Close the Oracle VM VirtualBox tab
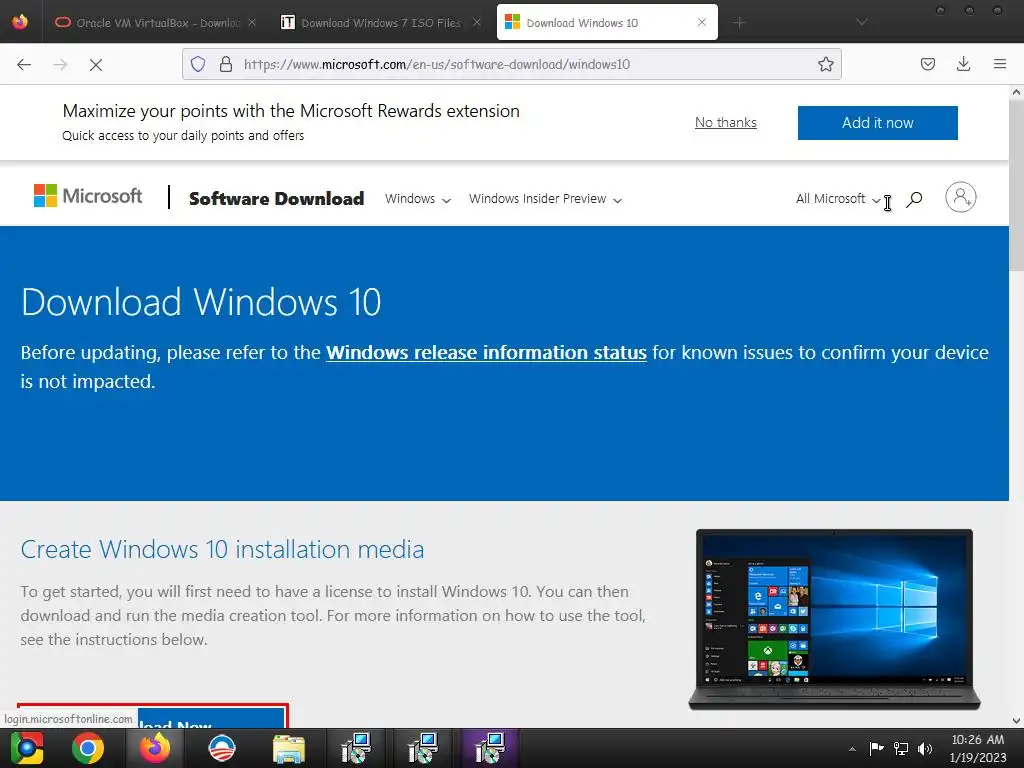This screenshot has height=768, width=1024. coord(252,22)
